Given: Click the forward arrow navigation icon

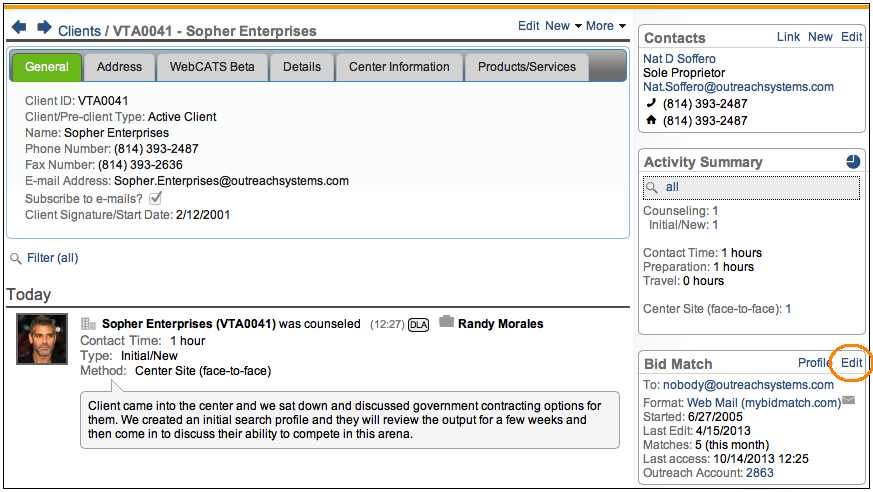Looking at the screenshot, I should pyautogui.click(x=44, y=27).
